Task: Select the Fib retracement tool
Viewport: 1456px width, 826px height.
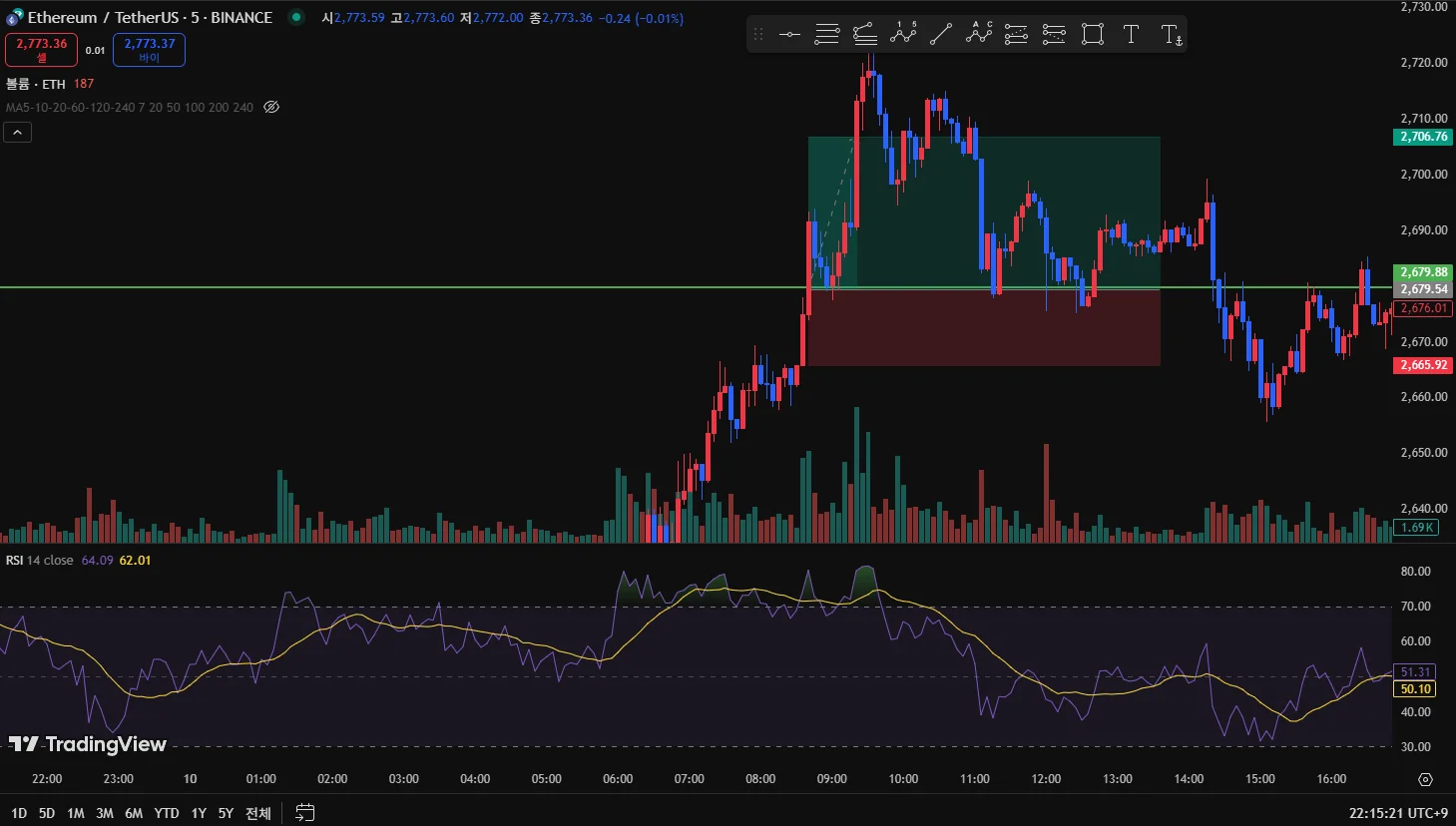Action: [827, 35]
